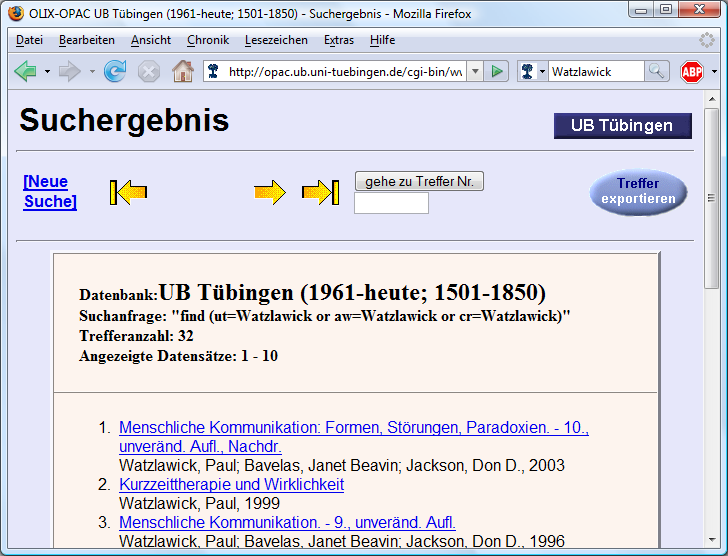
Task: Minimize the Firefox window
Action: tap(641, 10)
